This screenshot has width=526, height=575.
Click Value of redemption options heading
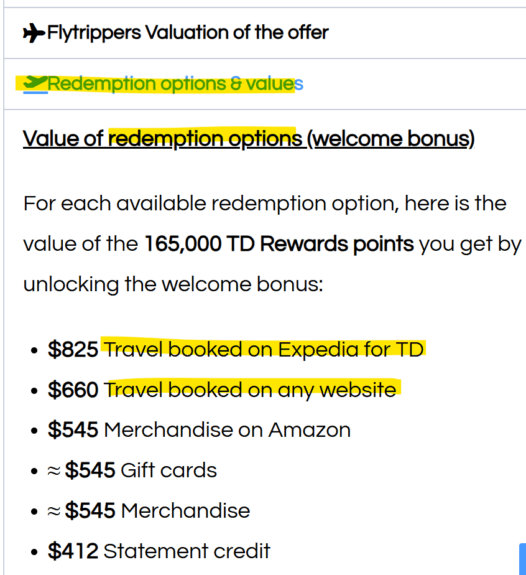249,139
